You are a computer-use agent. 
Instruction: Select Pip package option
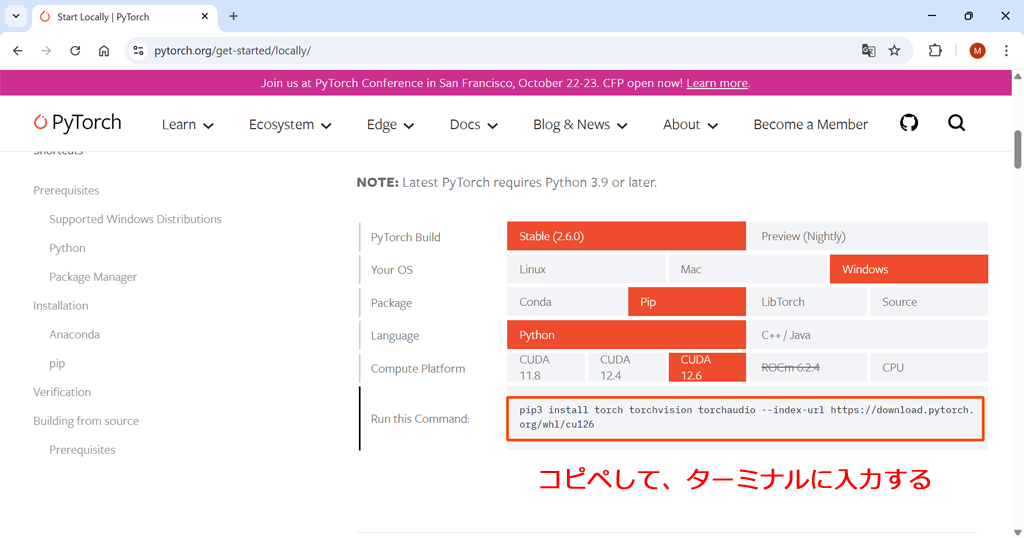687,302
